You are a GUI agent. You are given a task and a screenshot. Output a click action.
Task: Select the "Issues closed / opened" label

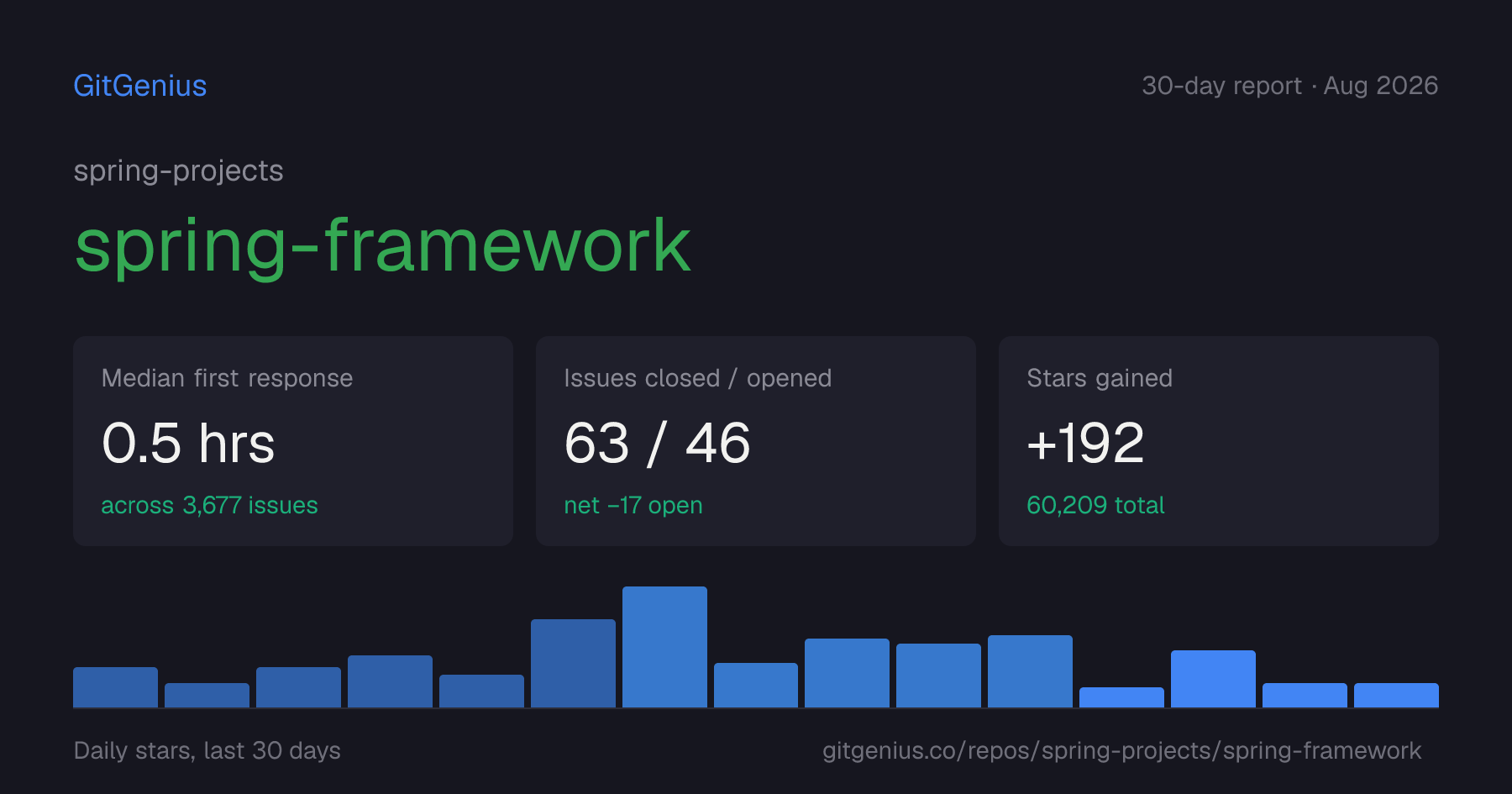point(697,378)
